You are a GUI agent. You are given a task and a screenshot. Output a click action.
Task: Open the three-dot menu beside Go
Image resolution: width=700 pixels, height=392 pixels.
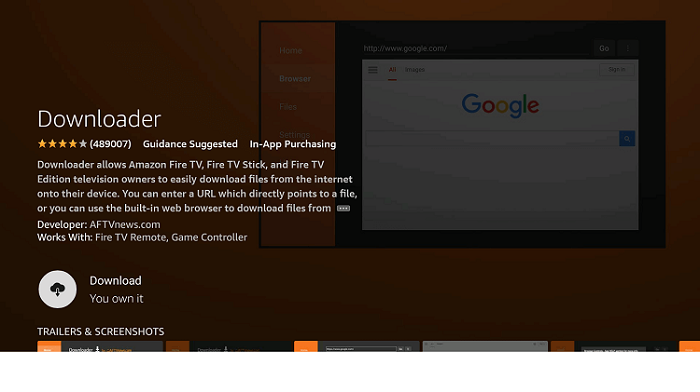pyautogui.click(x=628, y=48)
